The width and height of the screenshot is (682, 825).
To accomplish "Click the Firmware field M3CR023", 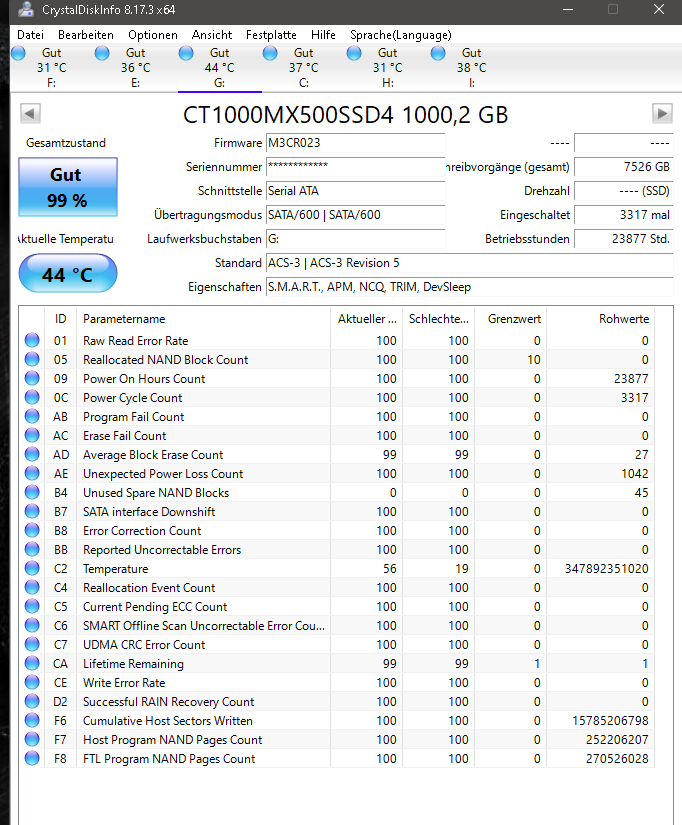I will click(355, 143).
